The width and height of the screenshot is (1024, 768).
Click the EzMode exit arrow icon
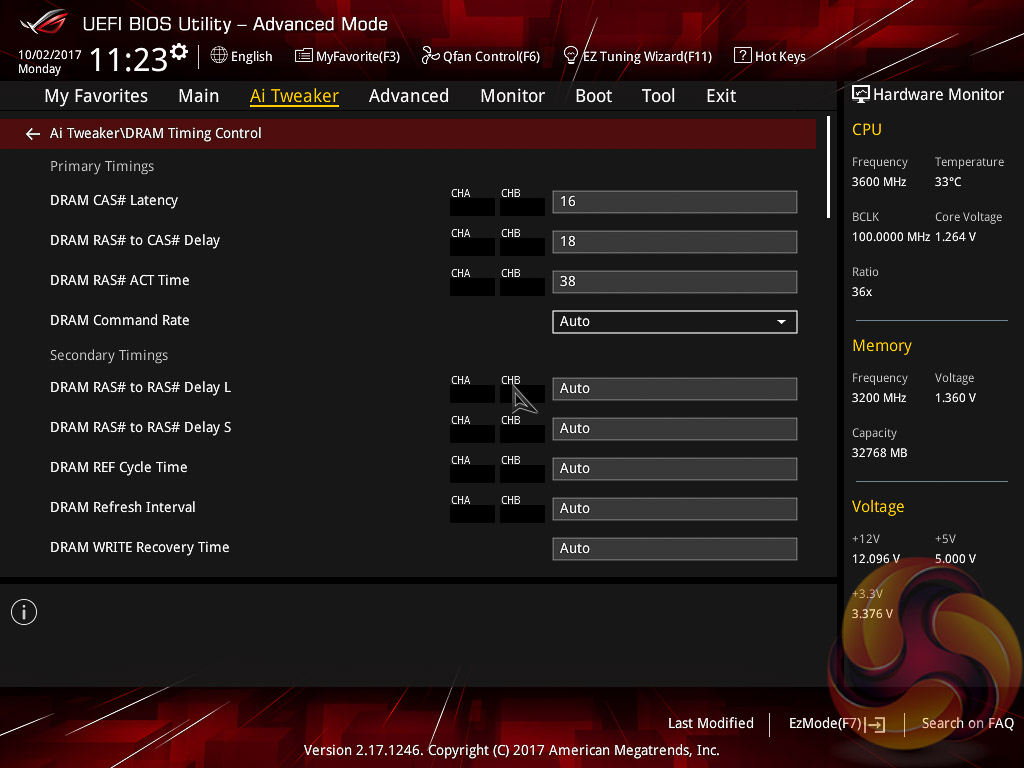tap(877, 724)
